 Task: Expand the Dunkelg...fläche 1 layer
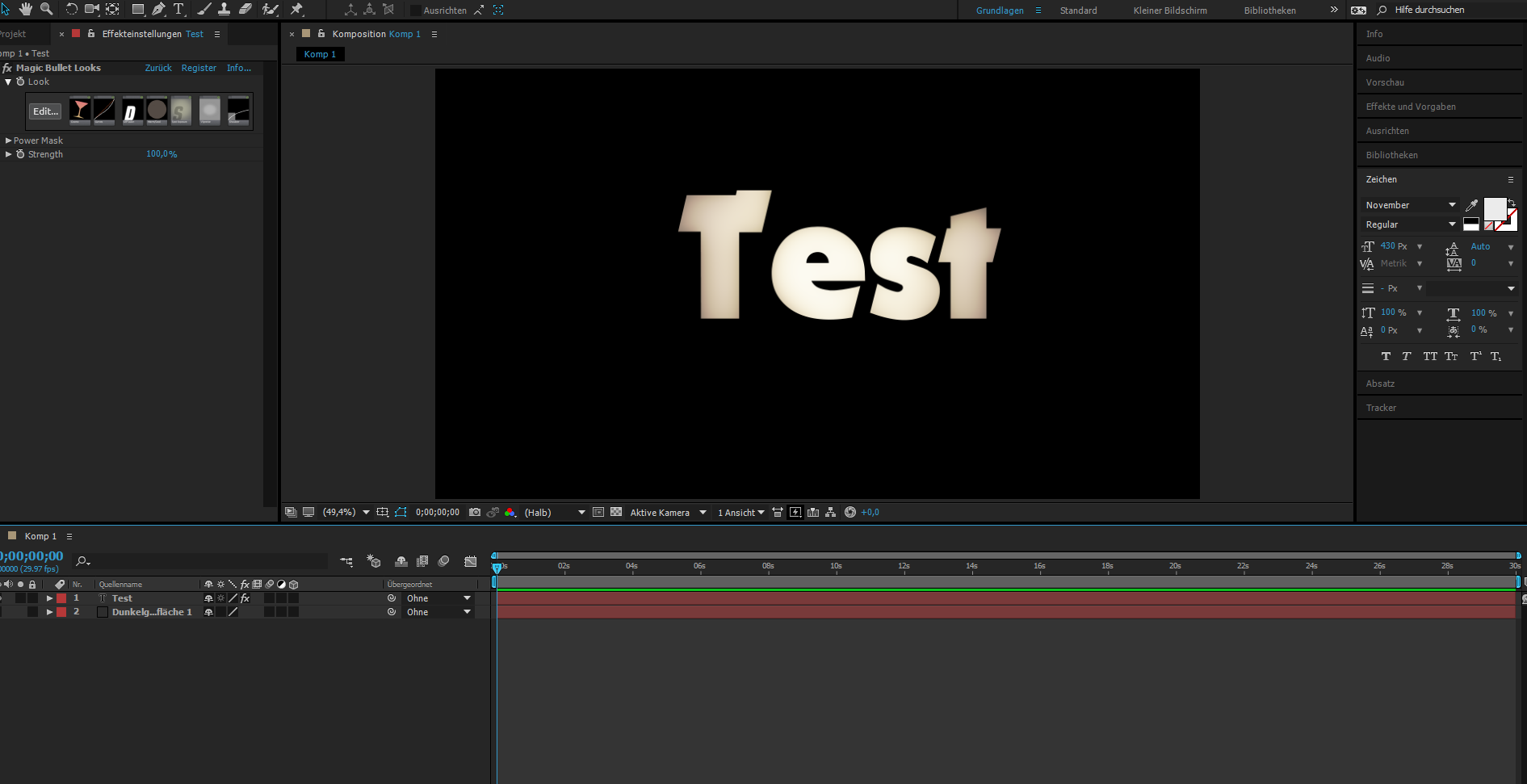click(x=49, y=612)
